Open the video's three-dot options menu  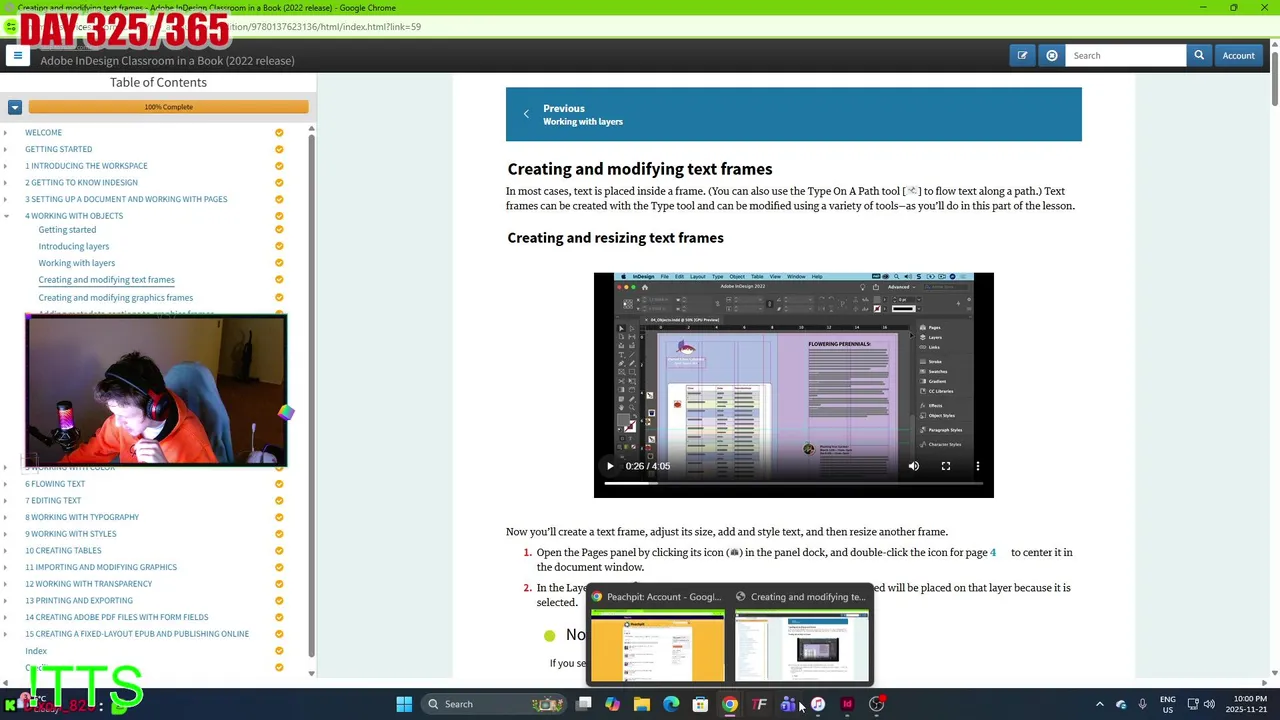pyautogui.click(x=978, y=466)
